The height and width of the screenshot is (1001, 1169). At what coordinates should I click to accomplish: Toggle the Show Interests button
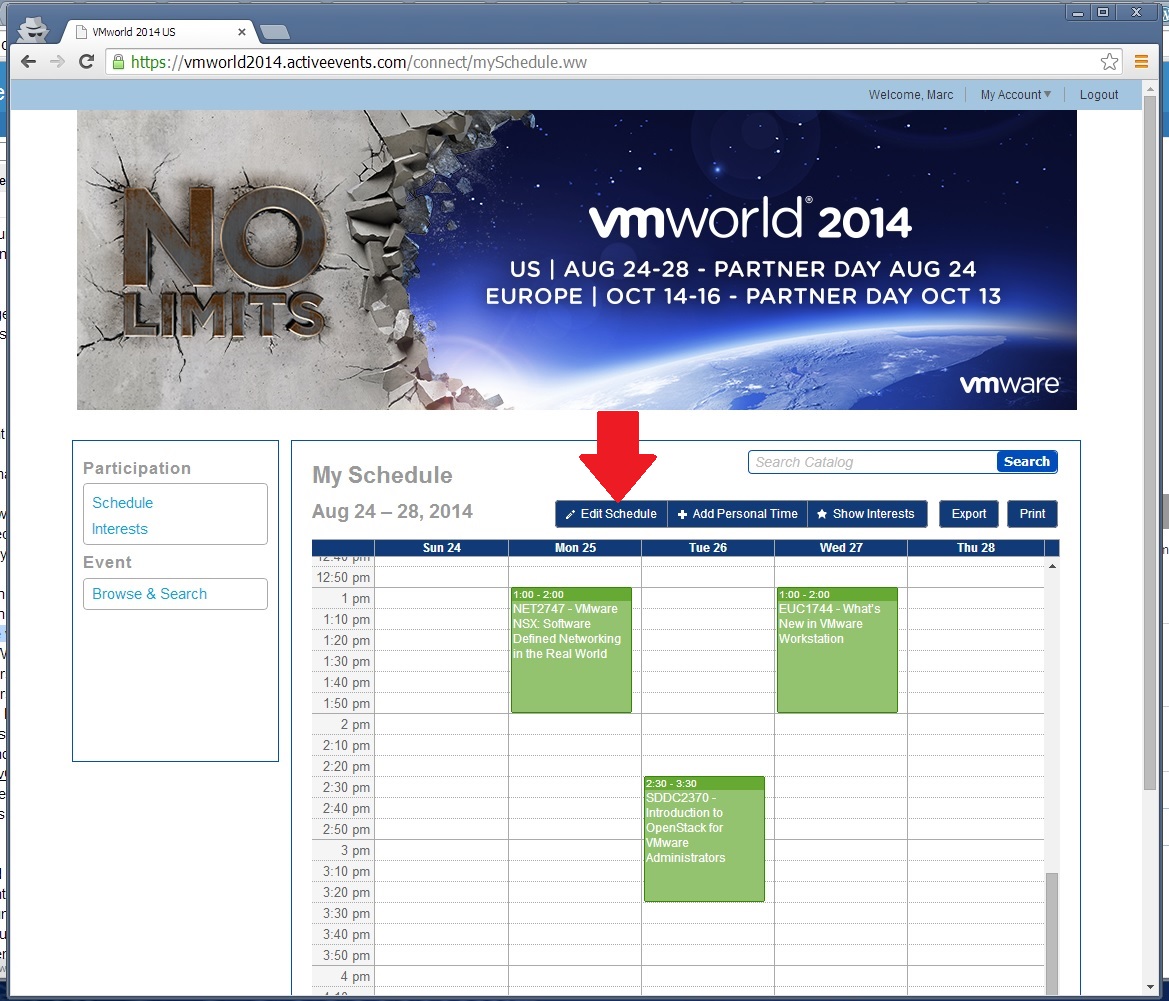pos(866,514)
